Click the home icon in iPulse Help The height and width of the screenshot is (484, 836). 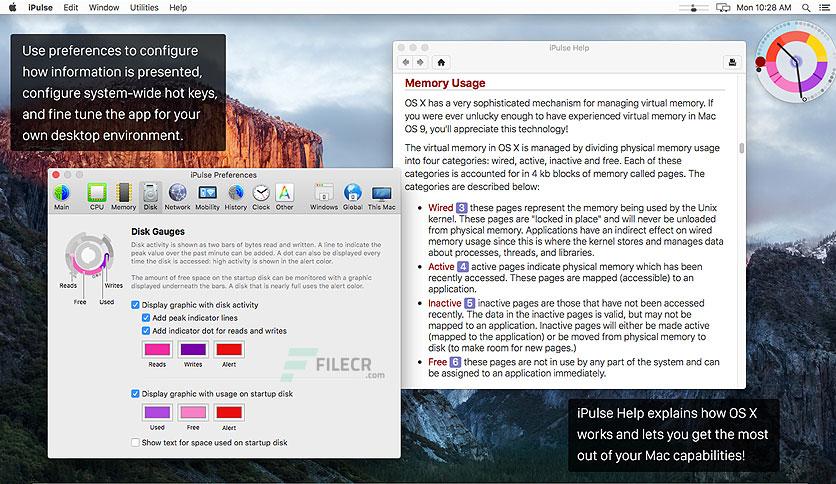pos(441,62)
